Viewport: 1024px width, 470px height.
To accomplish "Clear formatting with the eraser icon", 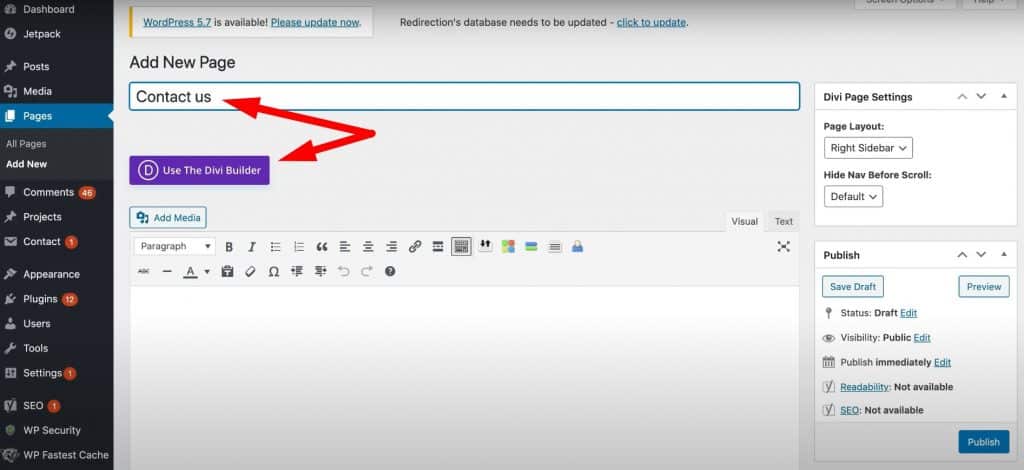I will pos(250,271).
